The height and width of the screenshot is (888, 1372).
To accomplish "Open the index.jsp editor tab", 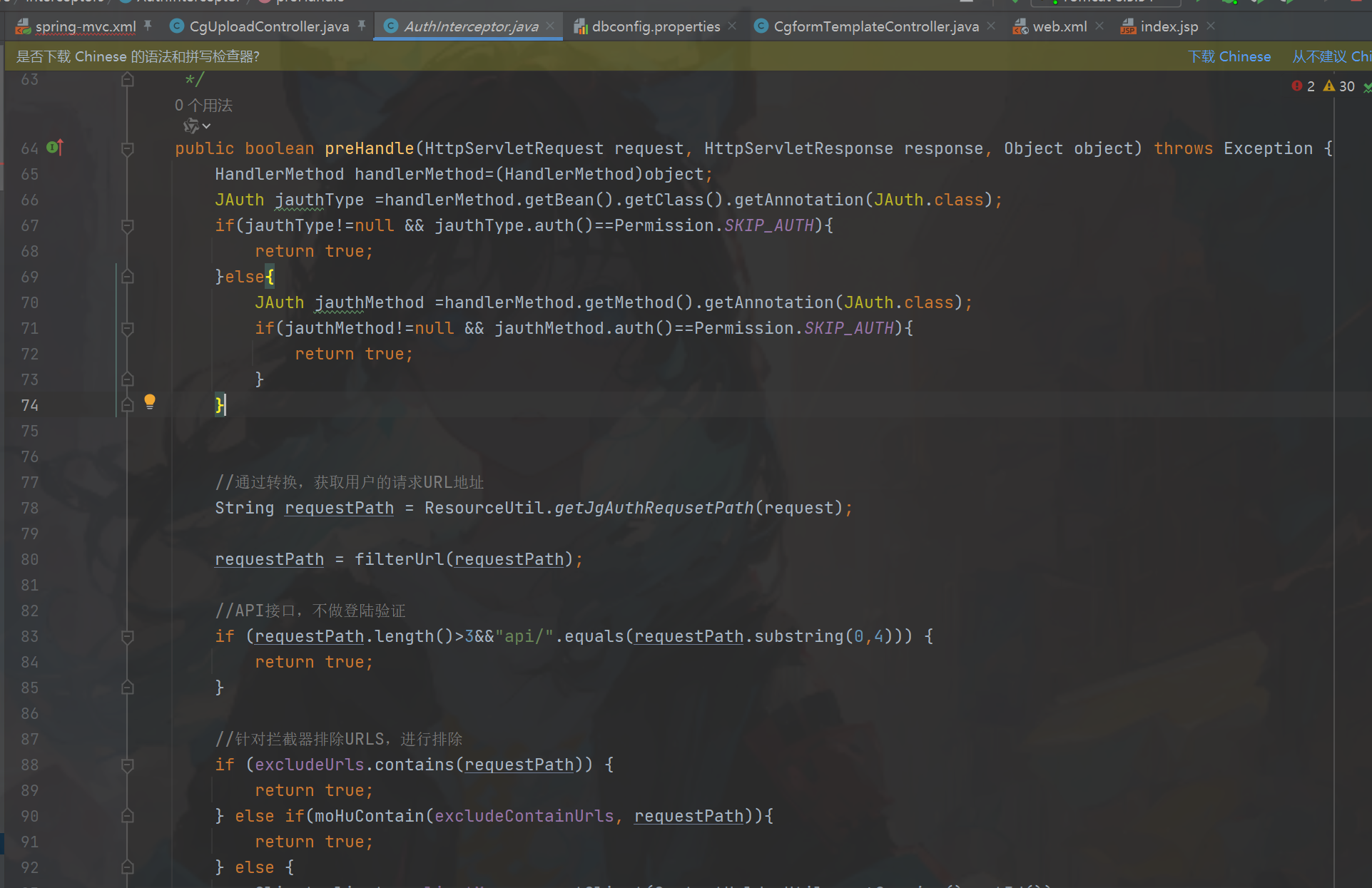I will coord(1168,26).
